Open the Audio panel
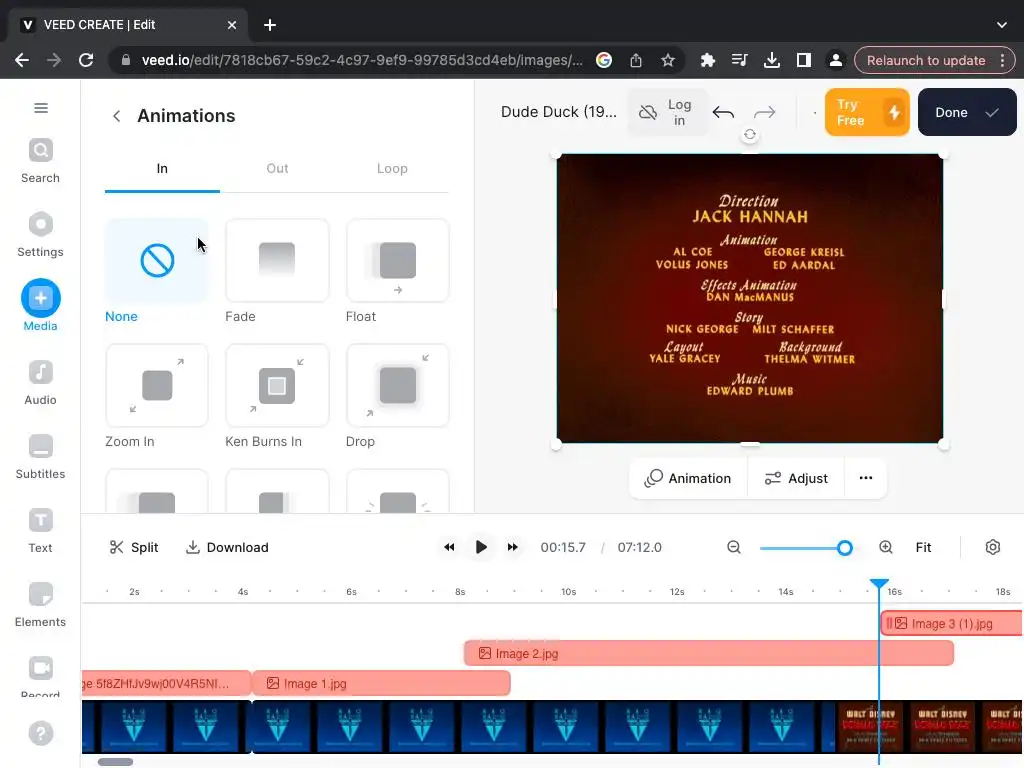This screenshot has height=768, width=1024. [40, 383]
